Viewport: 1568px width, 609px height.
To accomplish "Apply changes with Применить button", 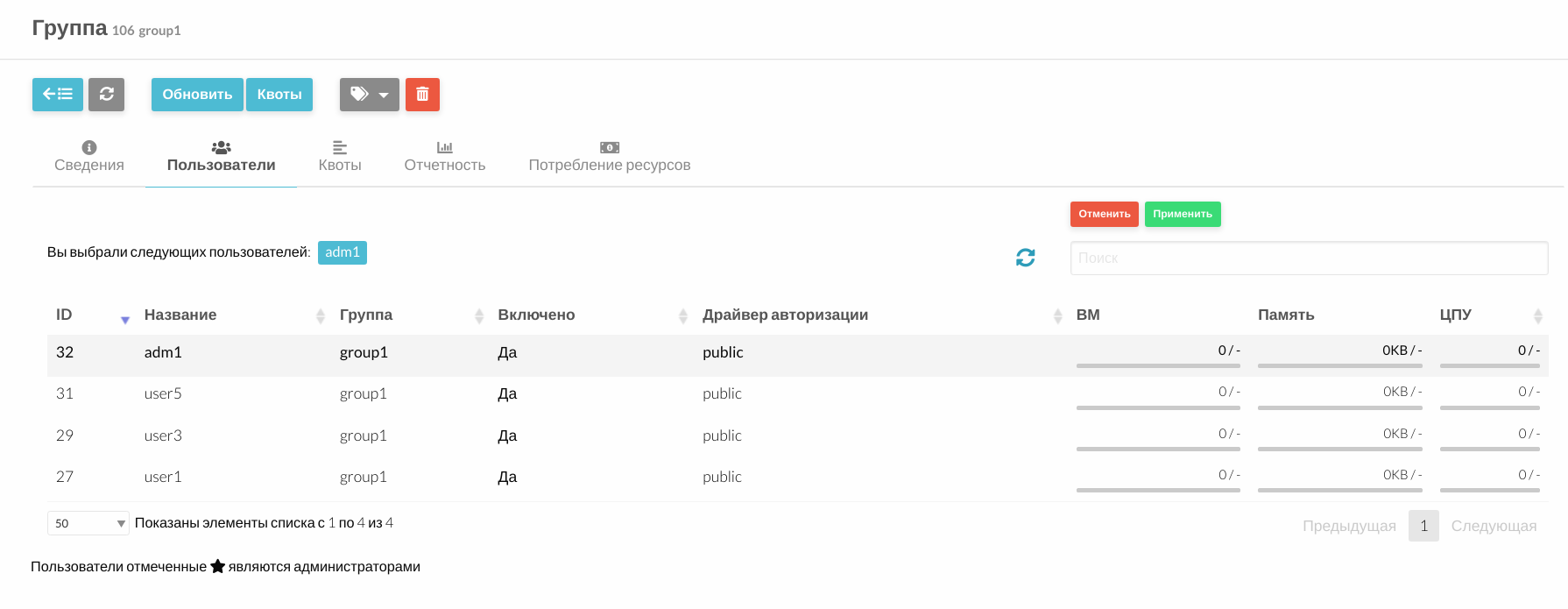I will coord(1183,214).
